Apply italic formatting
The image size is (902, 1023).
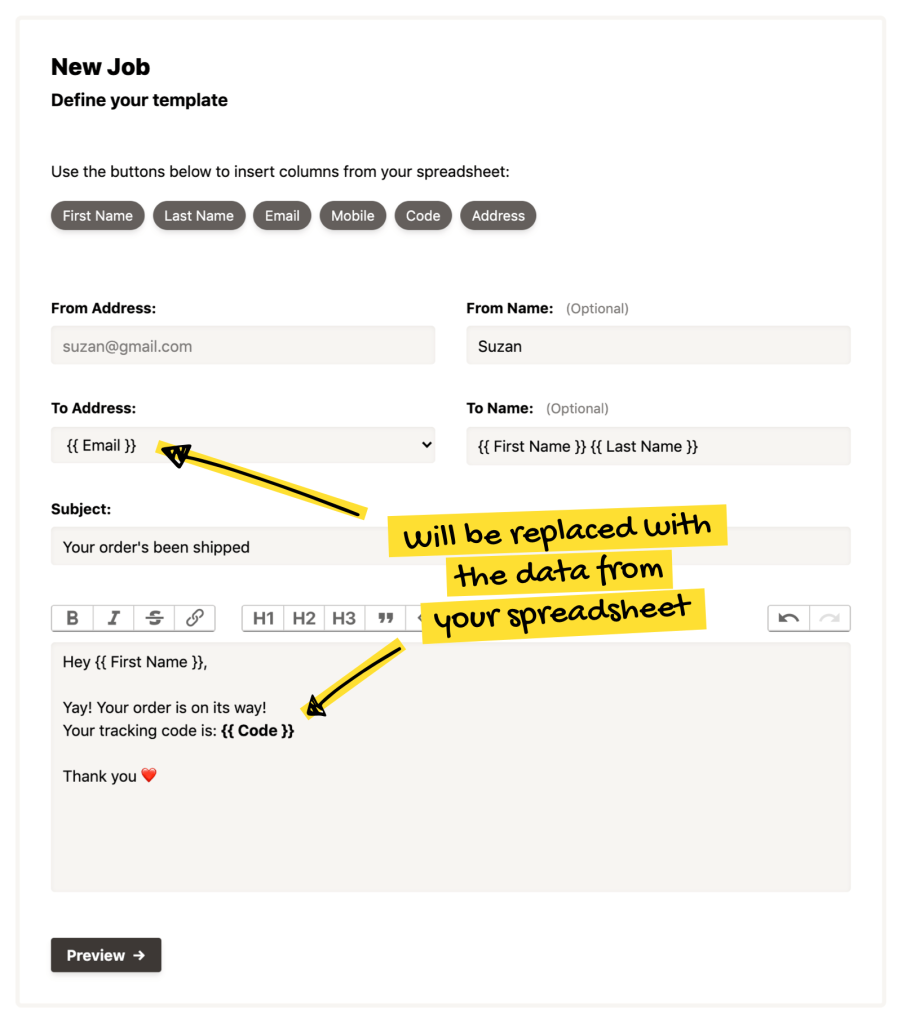pyautogui.click(x=112, y=618)
